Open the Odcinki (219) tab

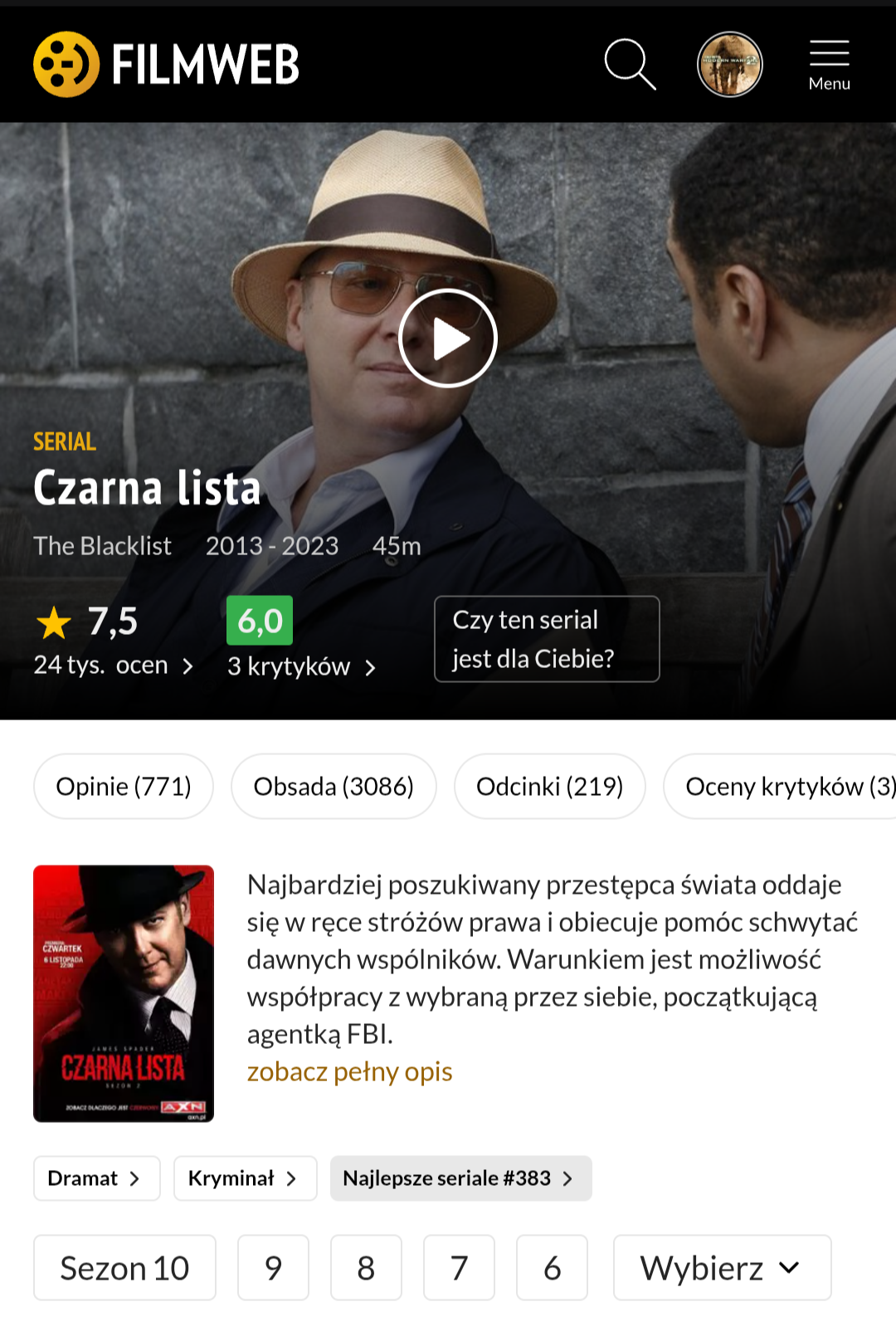549,786
